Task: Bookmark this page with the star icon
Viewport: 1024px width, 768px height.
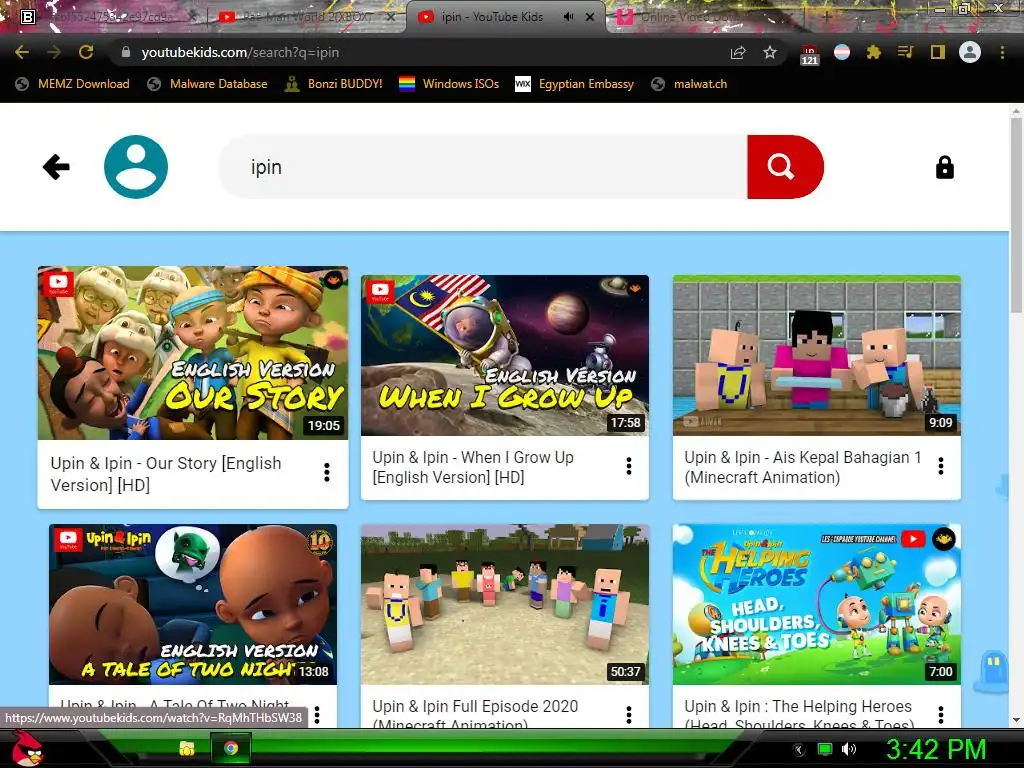Action: 770,52
